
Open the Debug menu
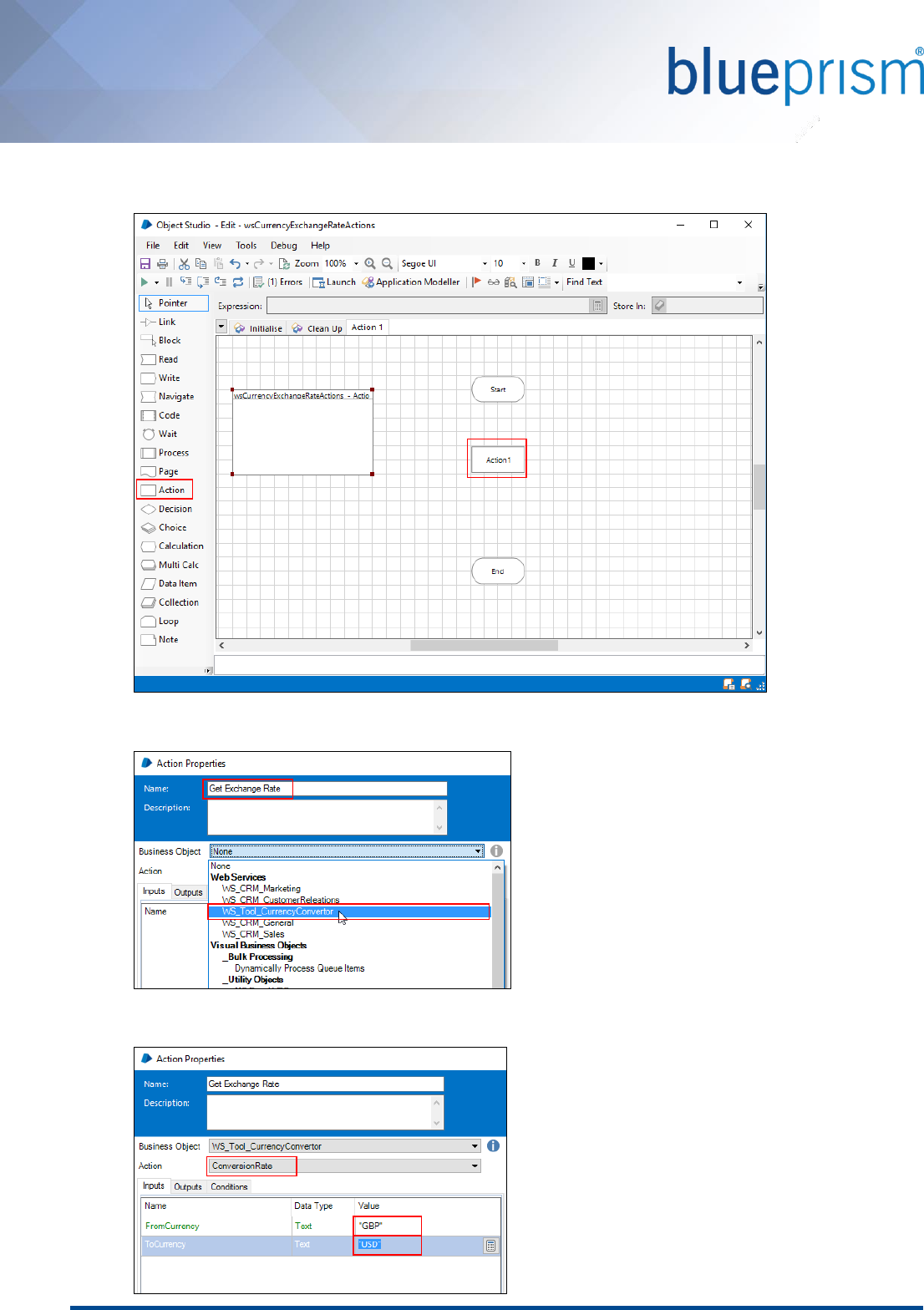point(284,246)
